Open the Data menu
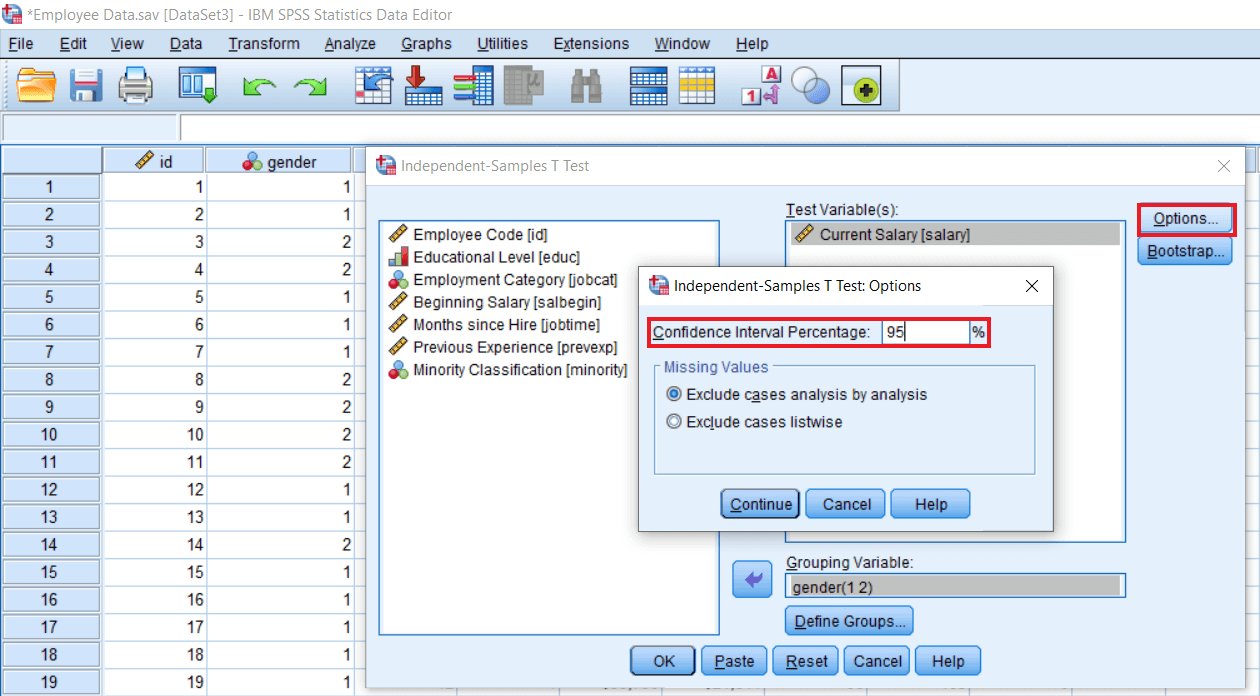 coord(186,44)
